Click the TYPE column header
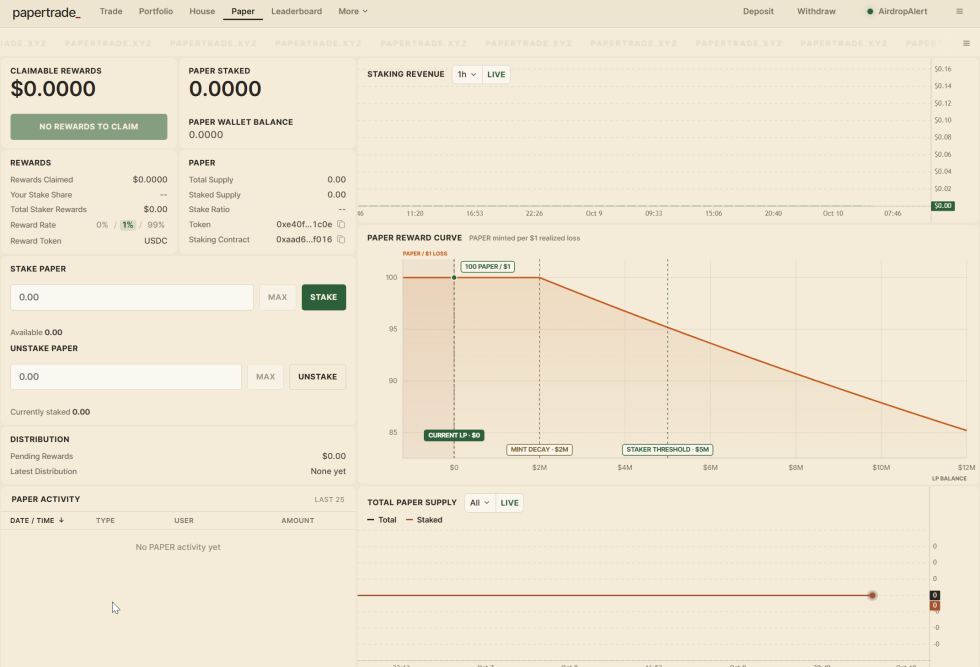This screenshot has height=667, width=980. 105,520
